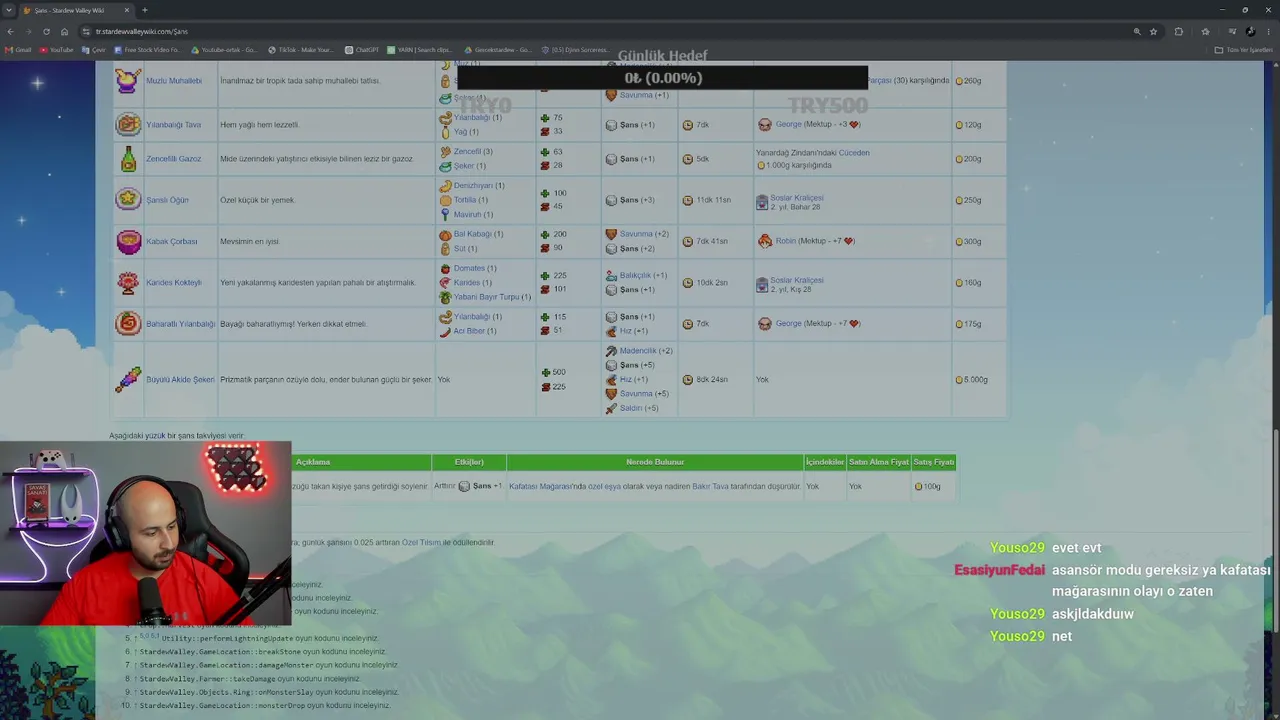The height and width of the screenshot is (720, 1280).
Task: Click the Balıkçılık buff icon
Action: 611,275
